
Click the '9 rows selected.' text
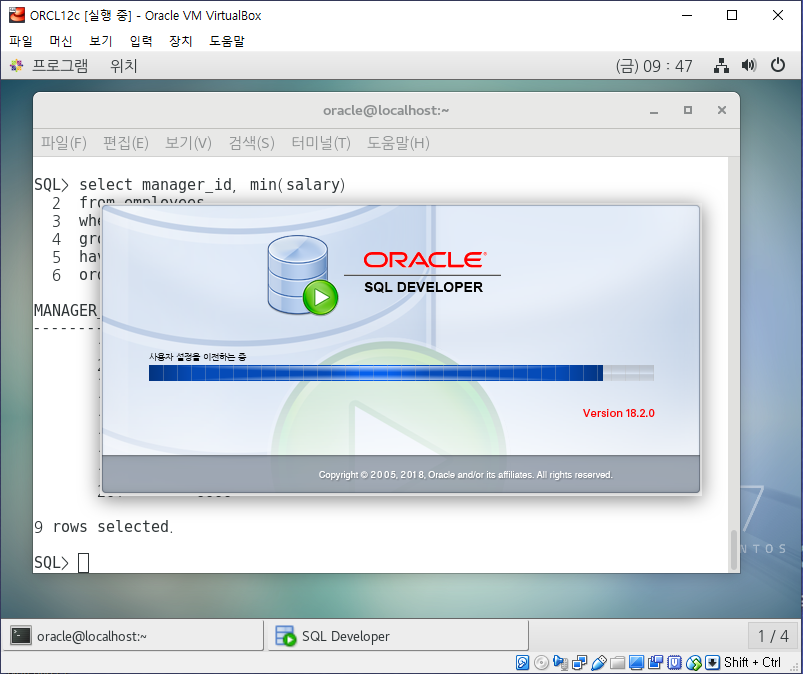tap(103, 526)
